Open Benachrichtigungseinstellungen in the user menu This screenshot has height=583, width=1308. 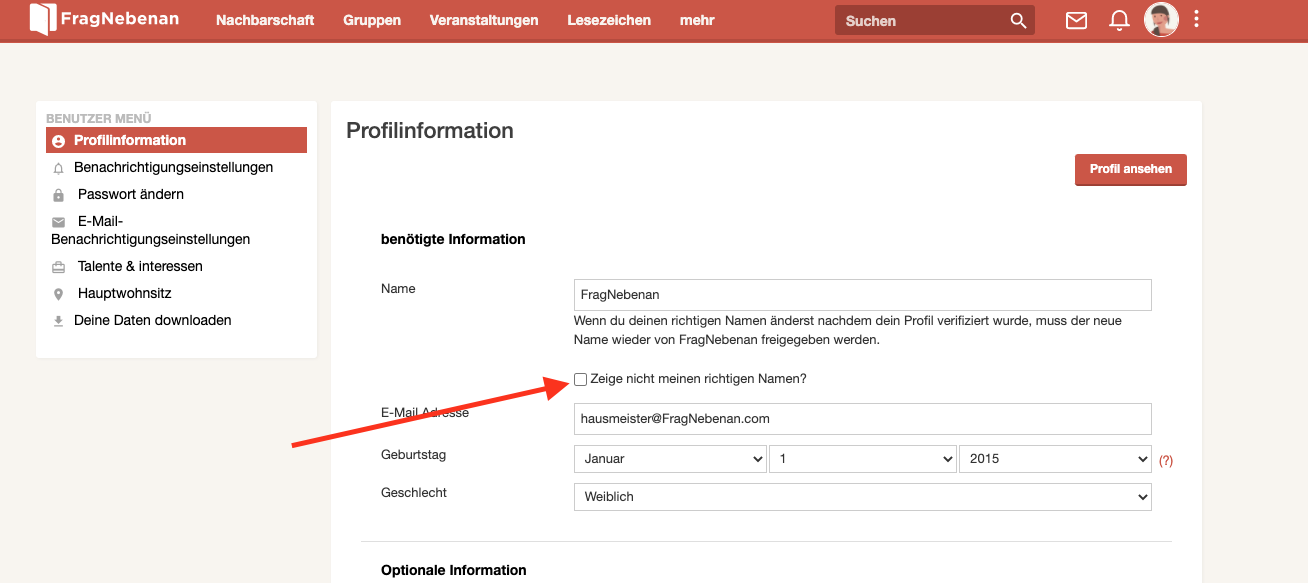(x=173, y=168)
